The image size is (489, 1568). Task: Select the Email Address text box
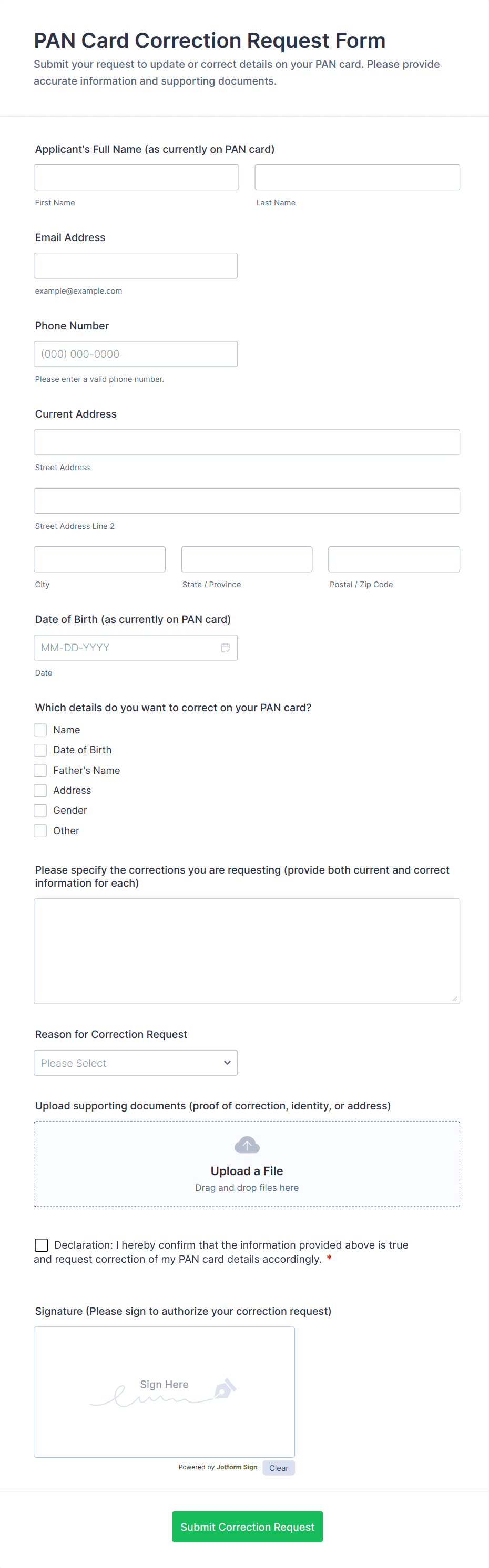pyautogui.click(x=136, y=265)
